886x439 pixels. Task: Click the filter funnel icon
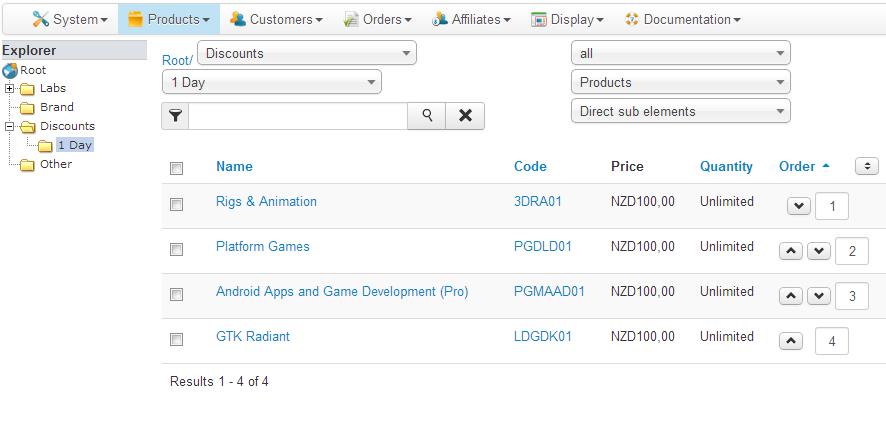(175, 116)
